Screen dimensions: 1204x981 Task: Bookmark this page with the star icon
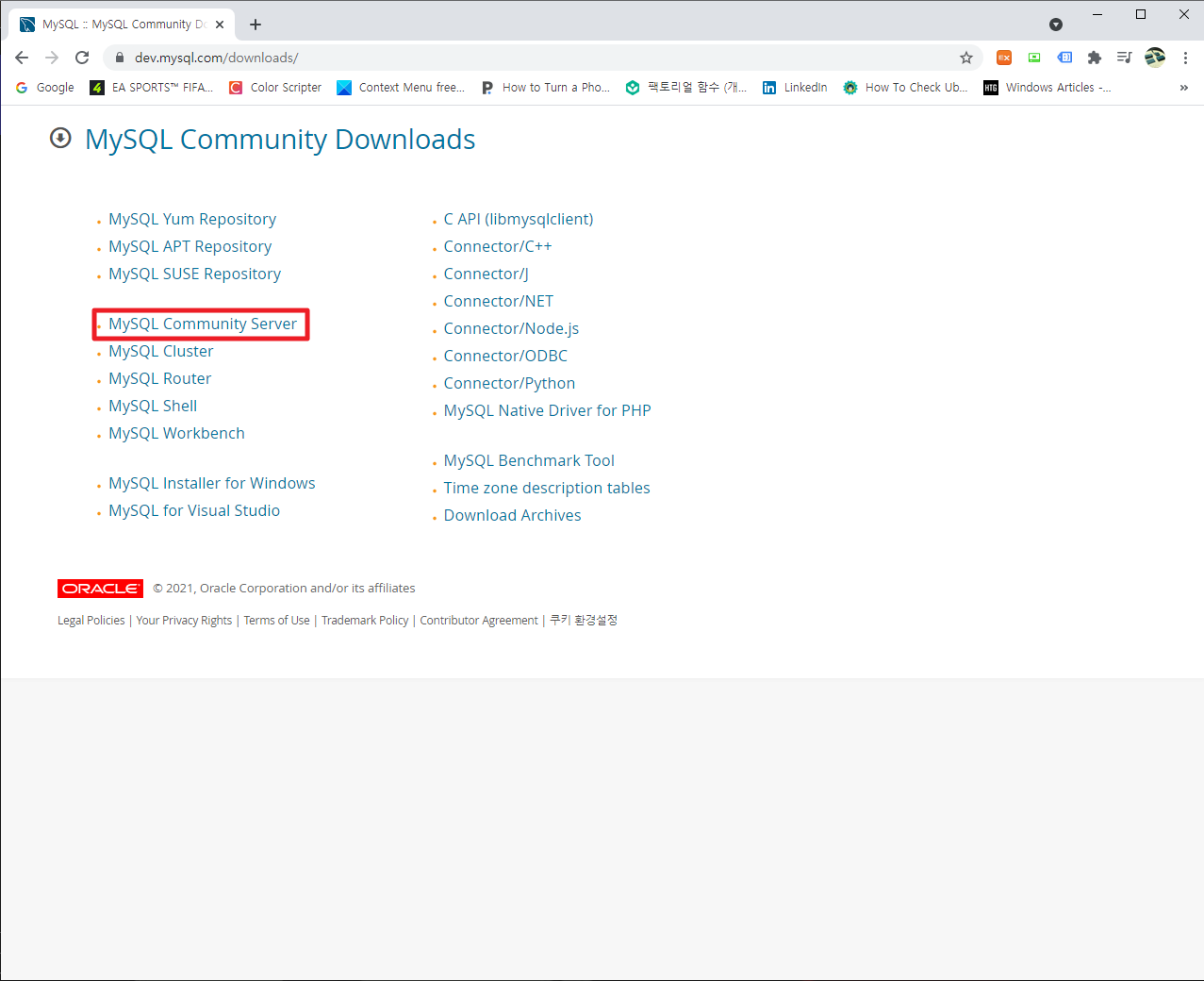(x=966, y=58)
